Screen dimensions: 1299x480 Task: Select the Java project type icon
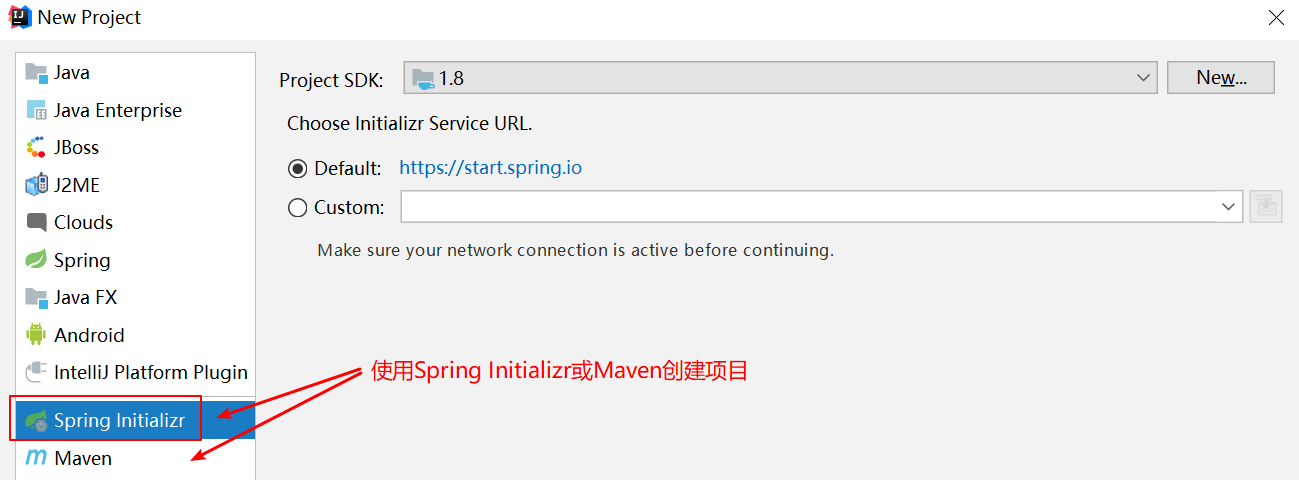pos(37,73)
